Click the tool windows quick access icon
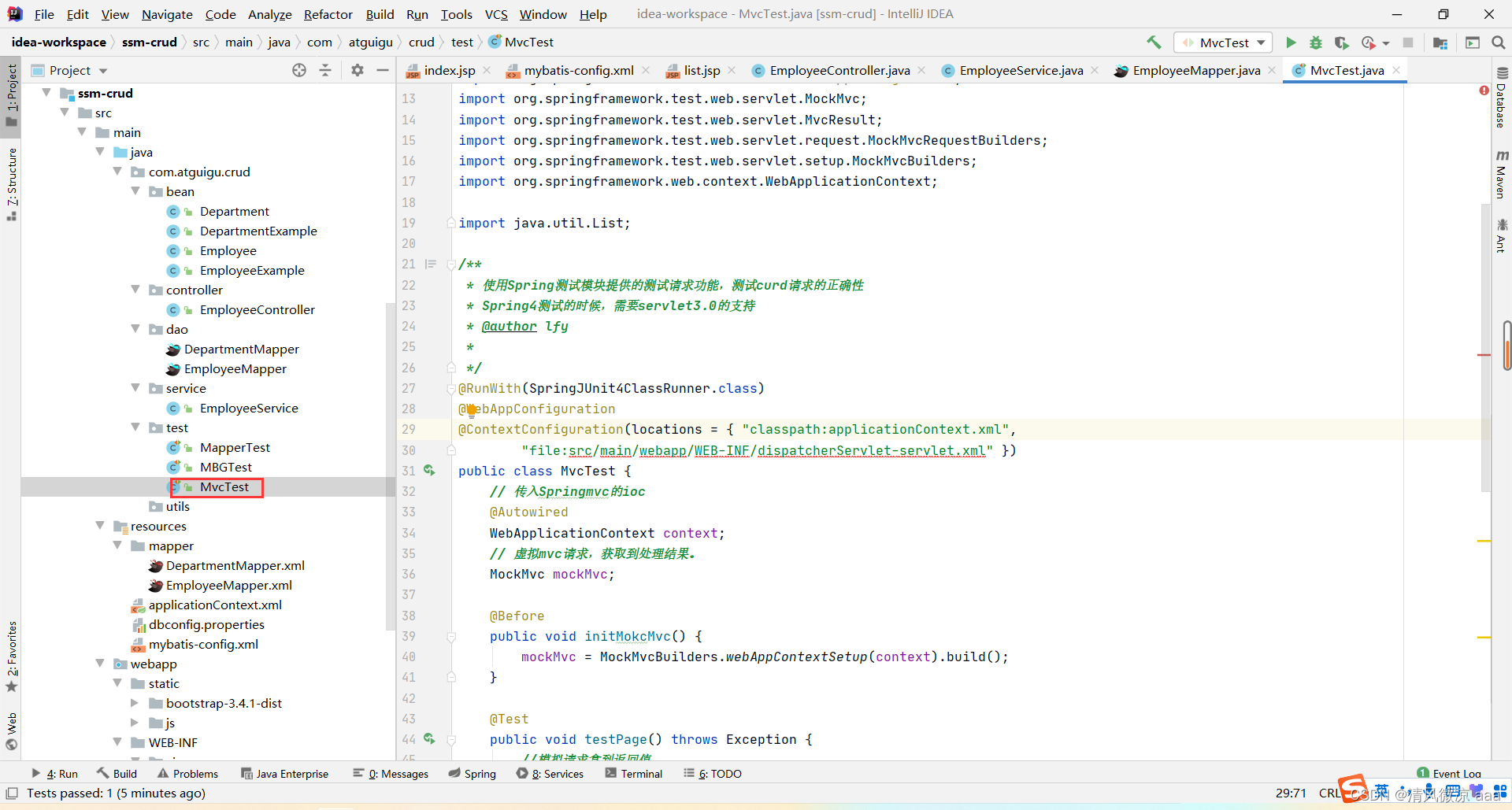The height and width of the screenshot is (810, 1512). click(x=12, y=793)
